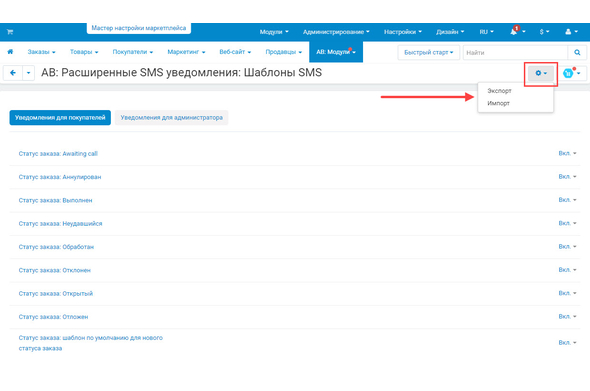Open the round blue add-on icon menu

click(572, 73)
